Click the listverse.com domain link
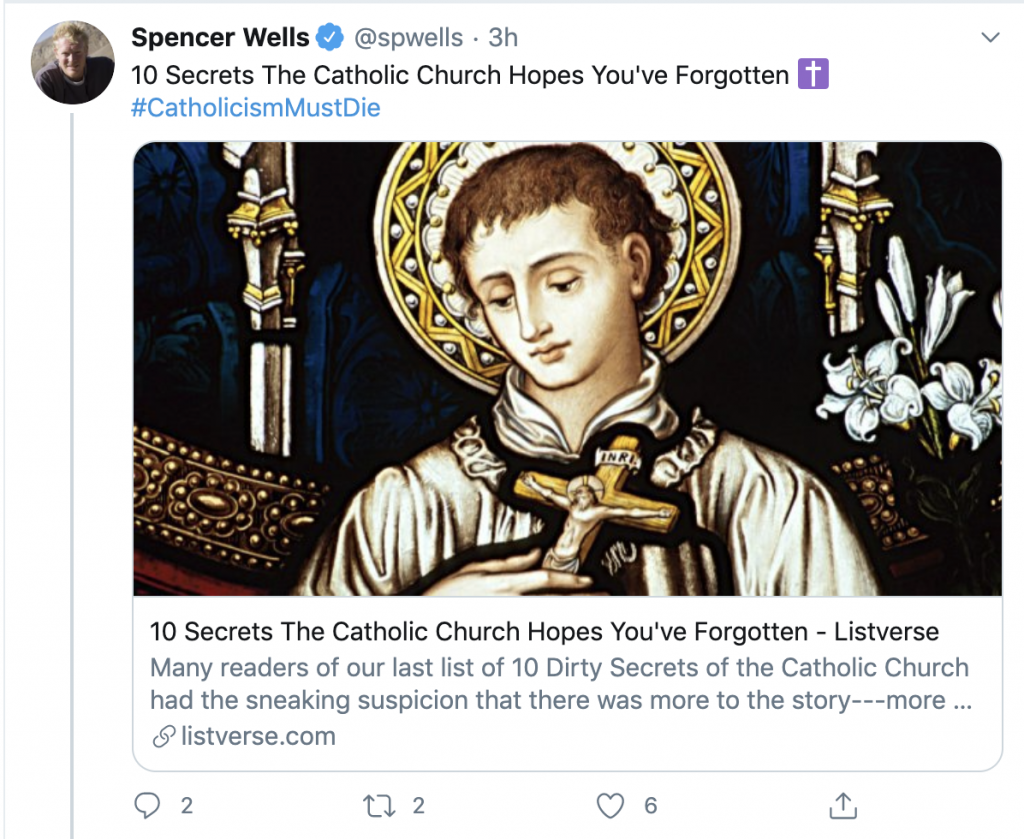The image size is (1024, 839). (x=258, y=737)
